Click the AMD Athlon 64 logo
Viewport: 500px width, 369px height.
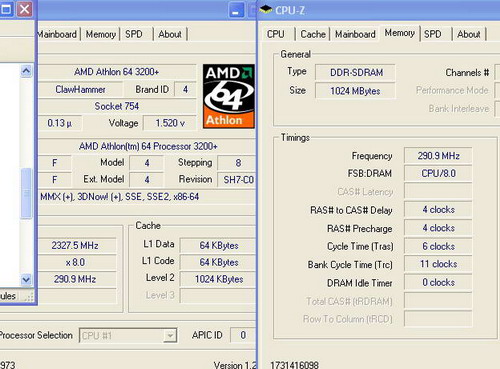point(229,96)
